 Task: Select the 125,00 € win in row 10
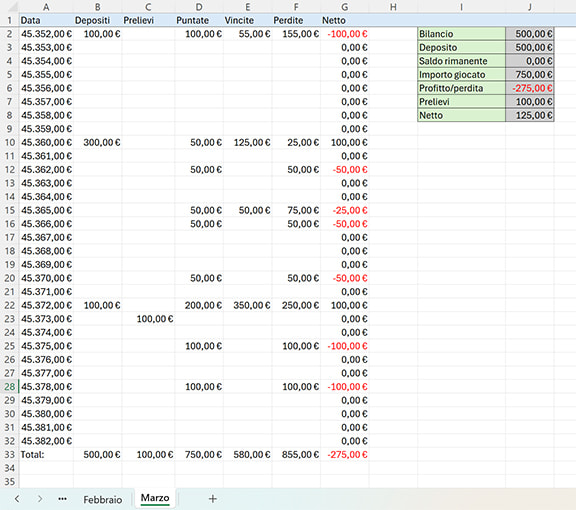248,143
